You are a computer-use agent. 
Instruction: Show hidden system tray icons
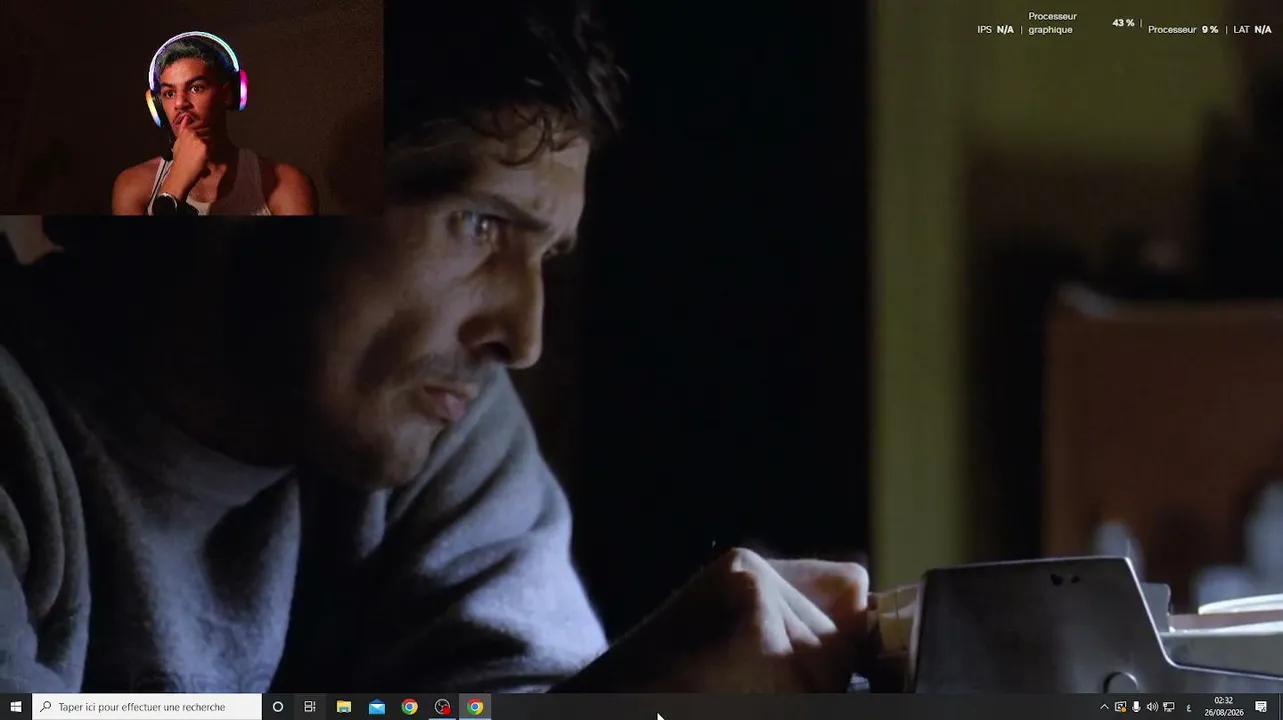coord(1104,707)
